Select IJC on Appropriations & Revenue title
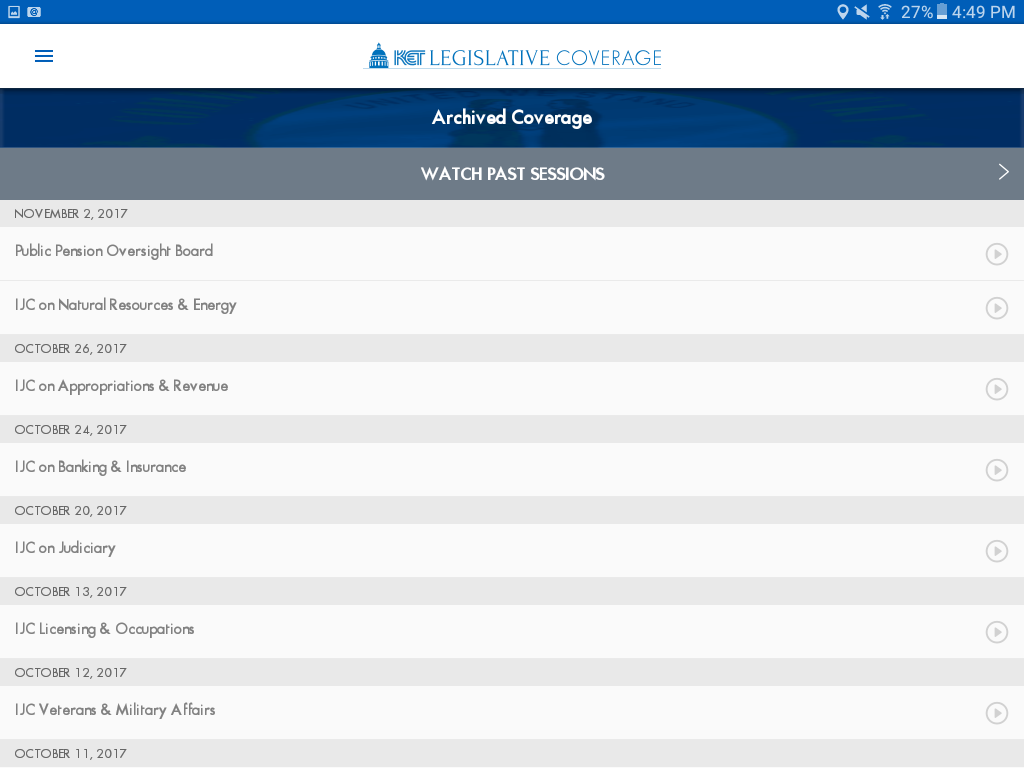This screenshot has height=768, width=1024. (x=121, y=387)
